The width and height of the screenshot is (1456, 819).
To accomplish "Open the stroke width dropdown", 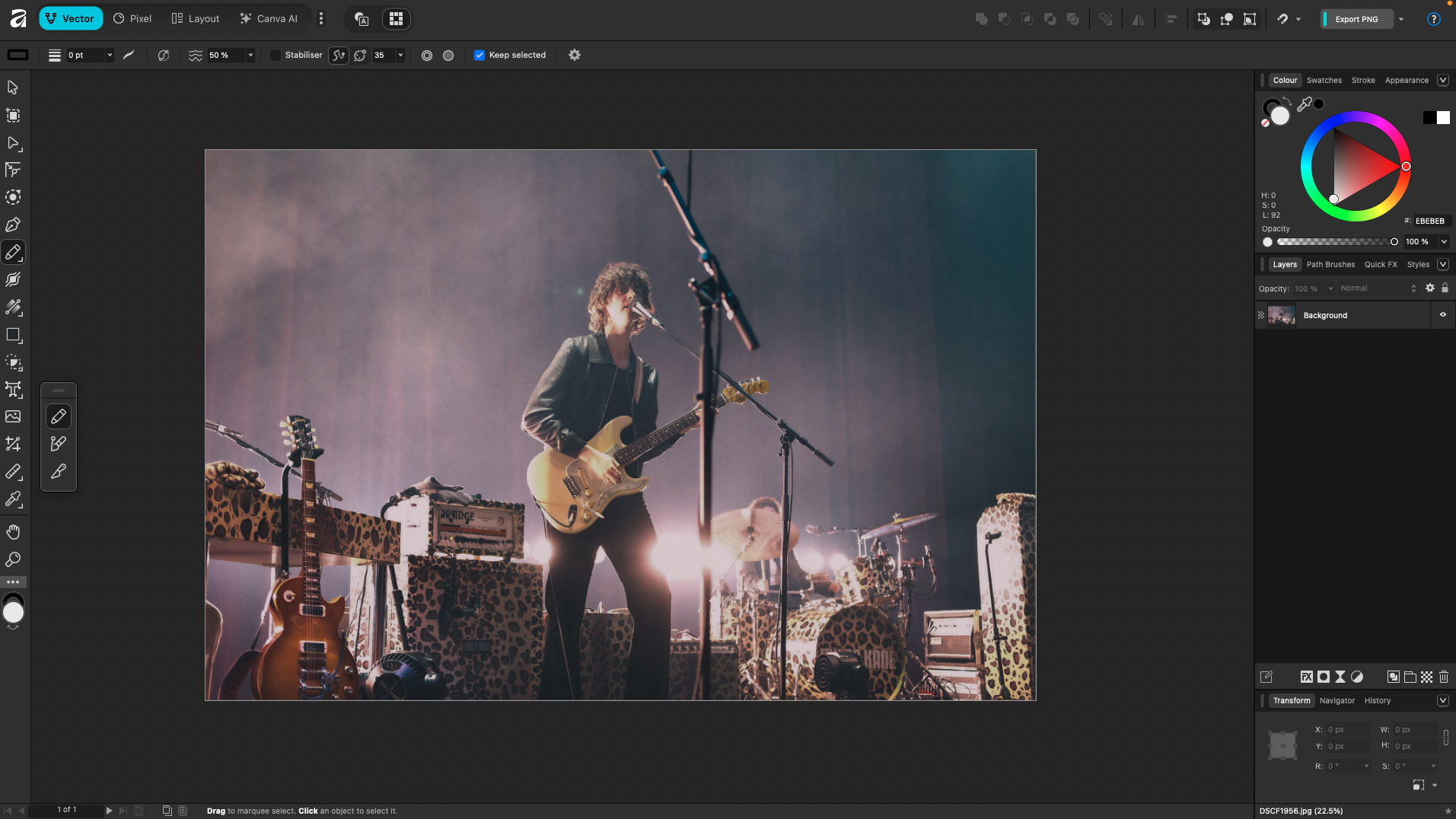I will 110,55.
